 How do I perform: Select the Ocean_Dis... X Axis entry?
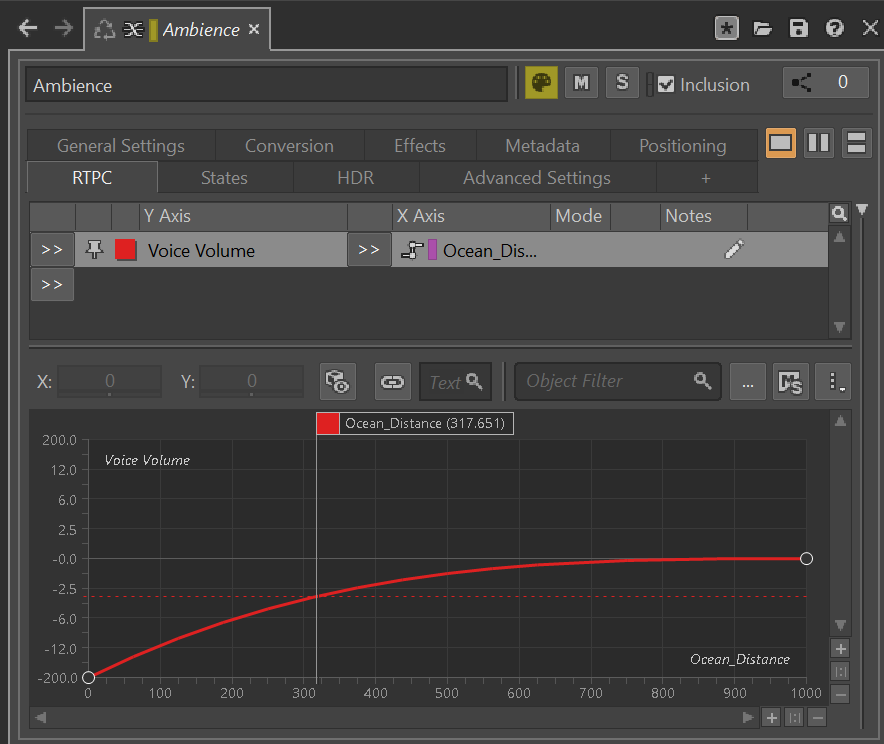[x=489, y=250]
